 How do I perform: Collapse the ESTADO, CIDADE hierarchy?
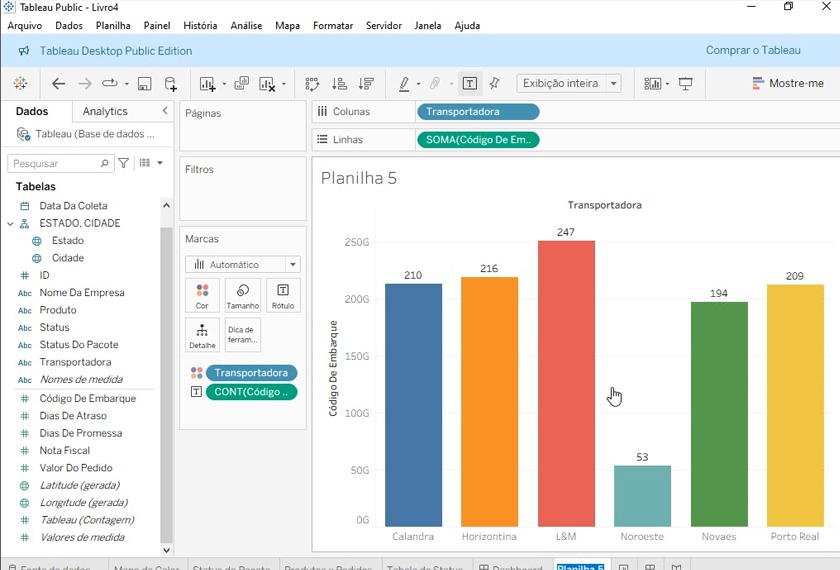point(10,224)
